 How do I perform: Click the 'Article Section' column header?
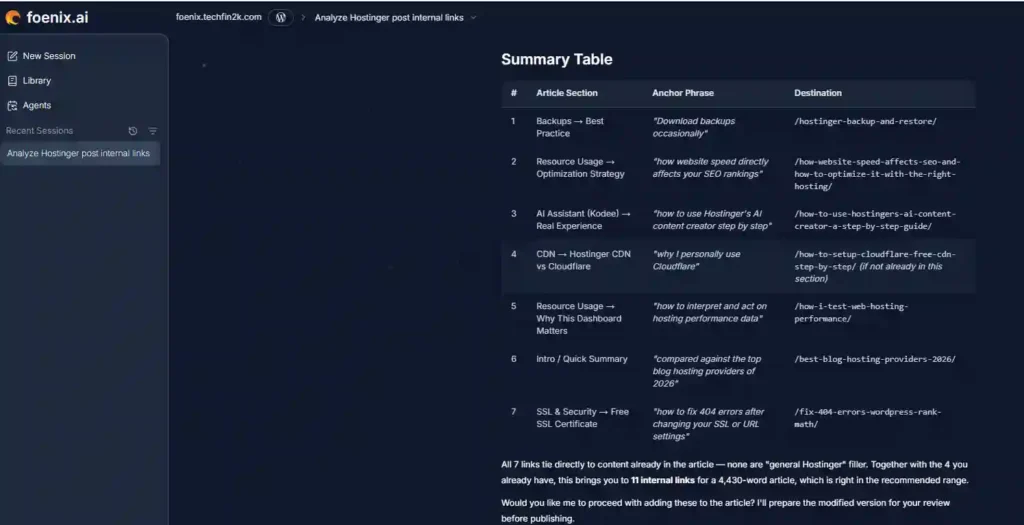(x=567, y=93)
